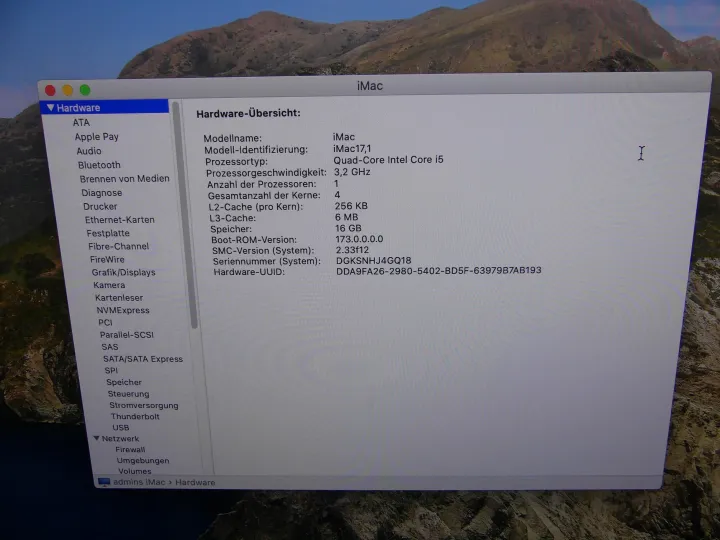
Task: Click 'Quad-Core Intel Core i5' value
Action: 388,160
